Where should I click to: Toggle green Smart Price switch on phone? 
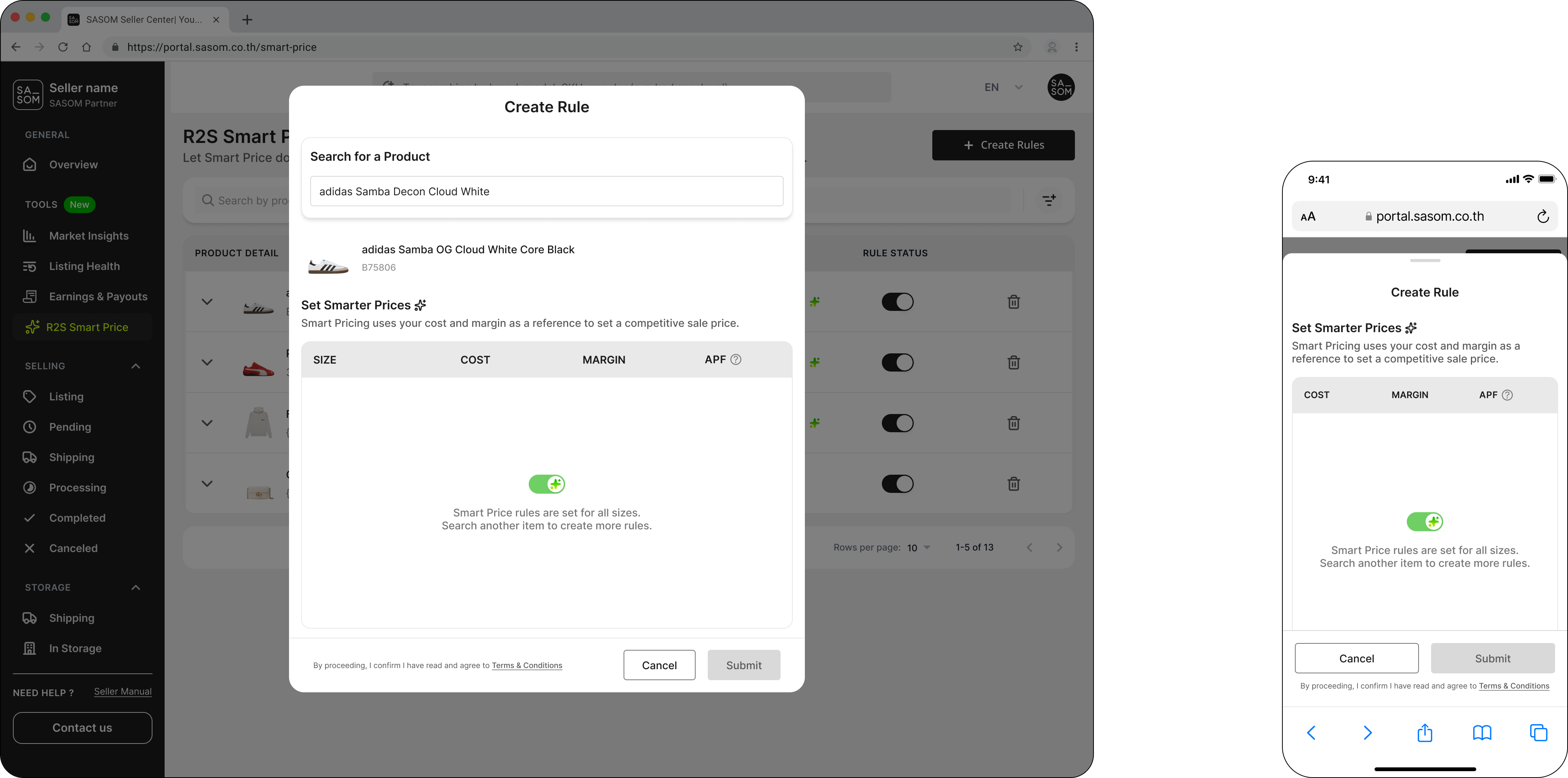coord(1424,521)
